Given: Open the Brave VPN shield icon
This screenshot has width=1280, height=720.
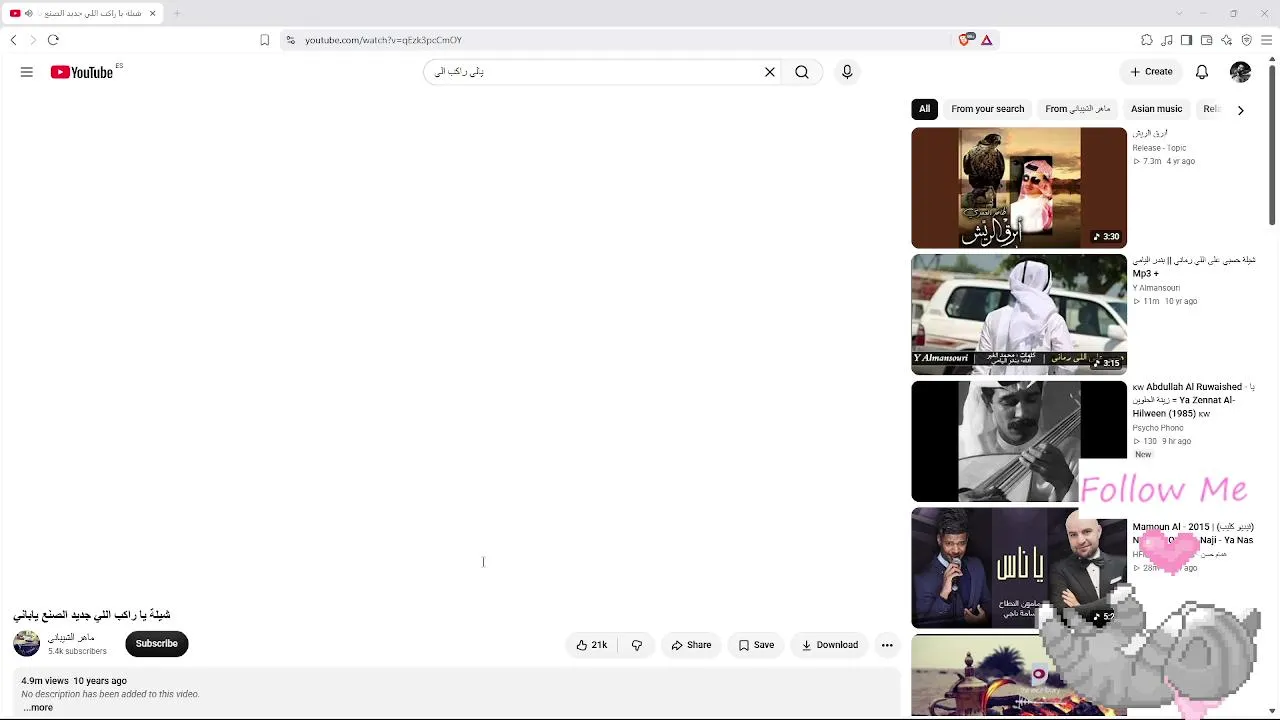Looking at the screenshot, I should (x=1246, y=40).
